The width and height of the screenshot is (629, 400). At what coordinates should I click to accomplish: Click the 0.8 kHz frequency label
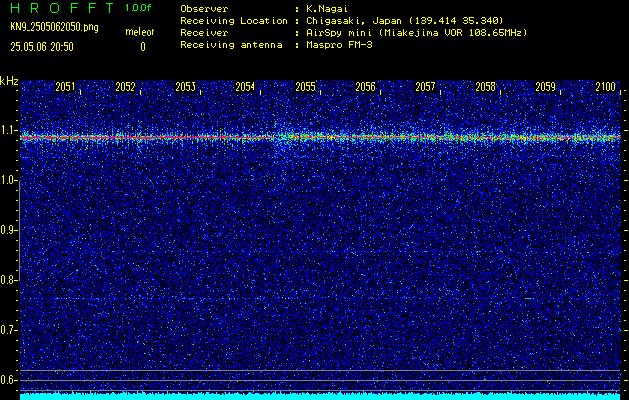pos(8,280)
